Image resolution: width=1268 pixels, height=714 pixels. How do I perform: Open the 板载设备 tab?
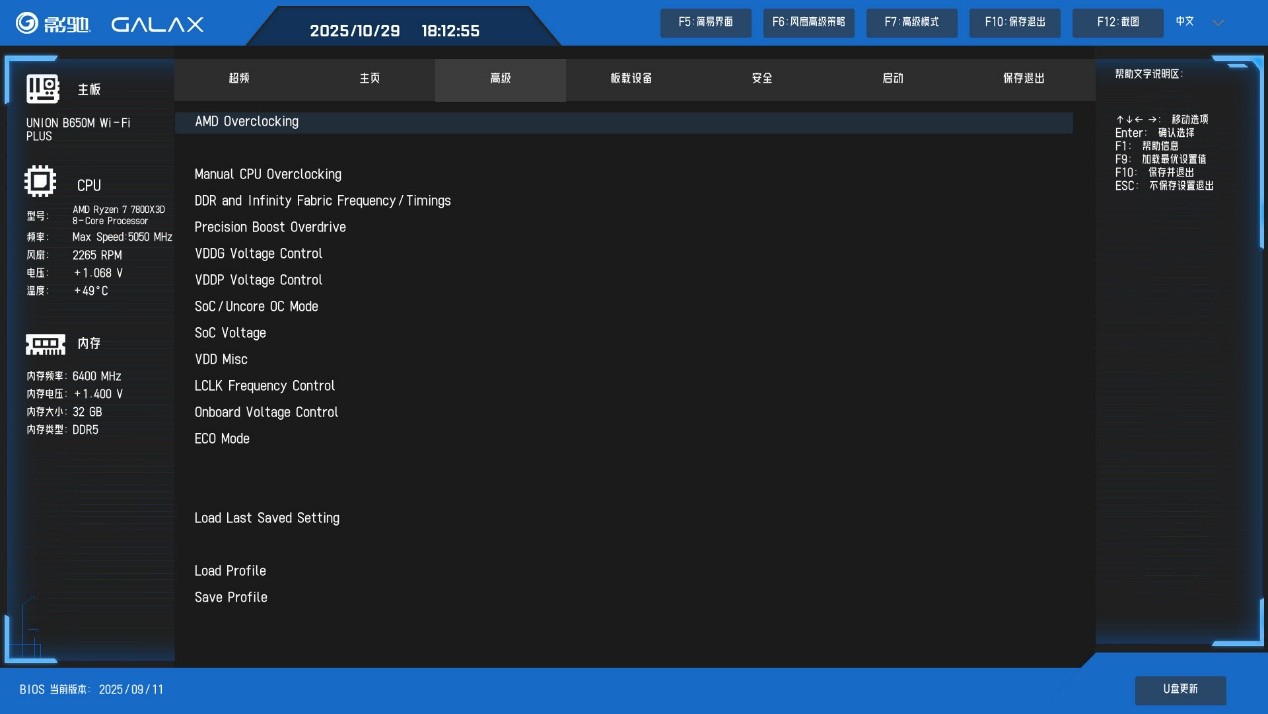(631, 79)
